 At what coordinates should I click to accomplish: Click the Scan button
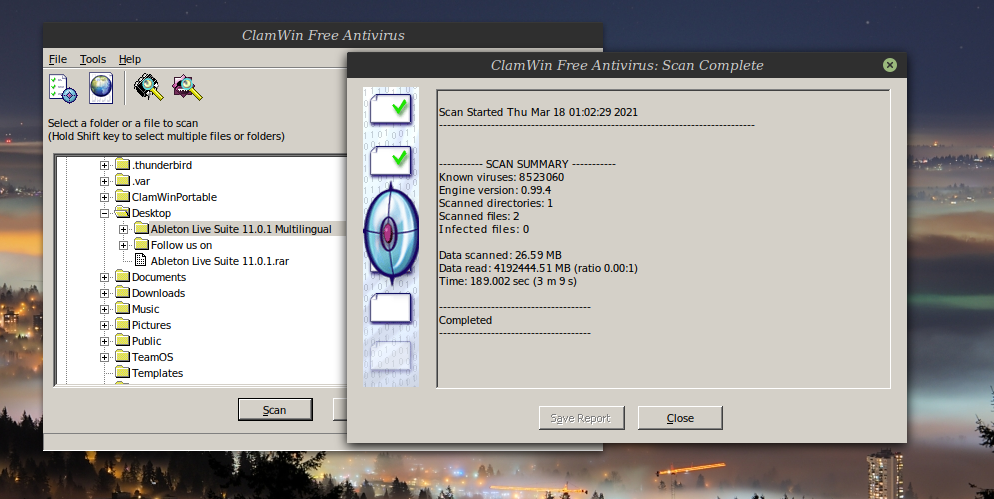(275, 410)
